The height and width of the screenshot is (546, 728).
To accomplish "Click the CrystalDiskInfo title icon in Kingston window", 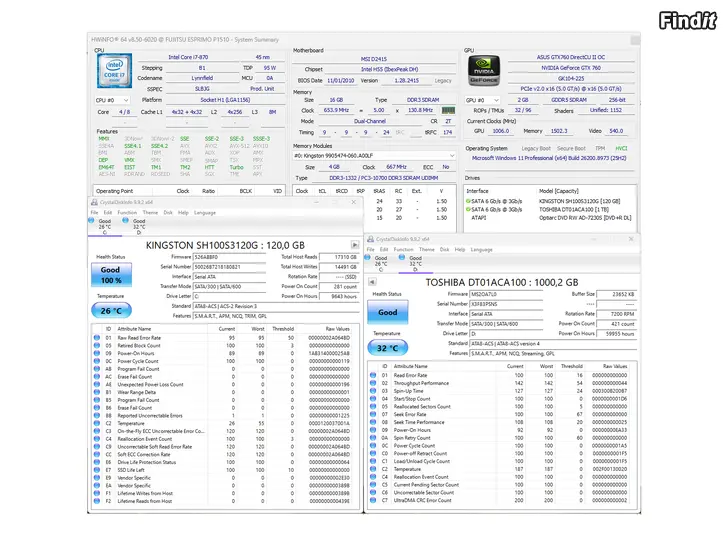I will pyautogui.click(x=94, y=202).
